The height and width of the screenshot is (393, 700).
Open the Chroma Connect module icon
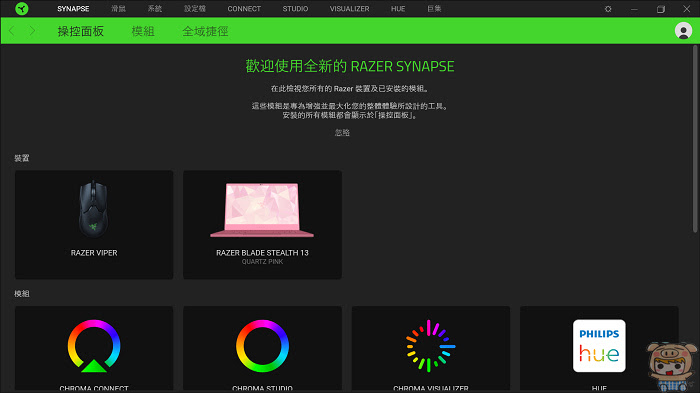[x=94, y=346]
